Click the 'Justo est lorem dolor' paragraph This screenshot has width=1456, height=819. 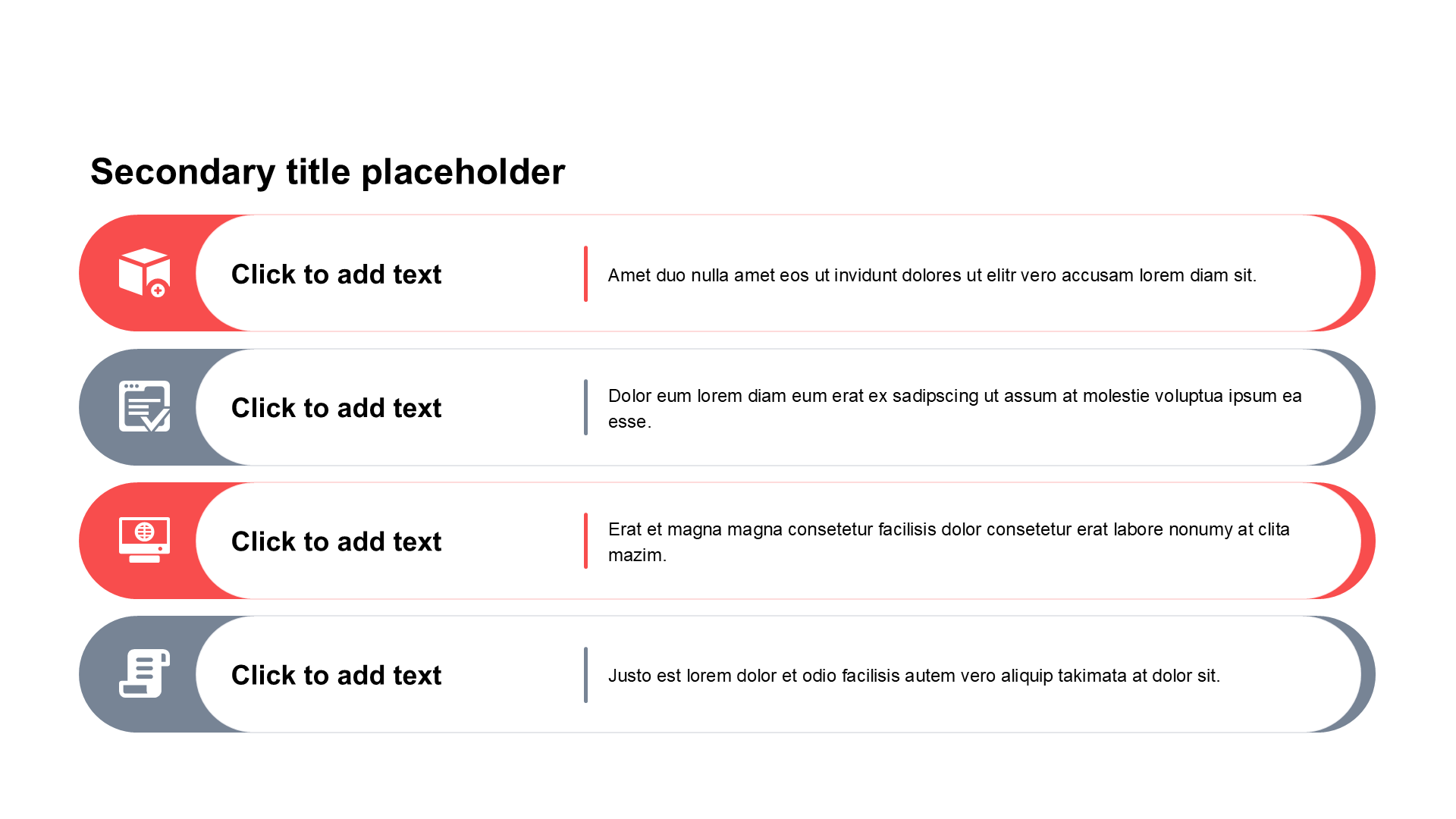tap(914, 676)
